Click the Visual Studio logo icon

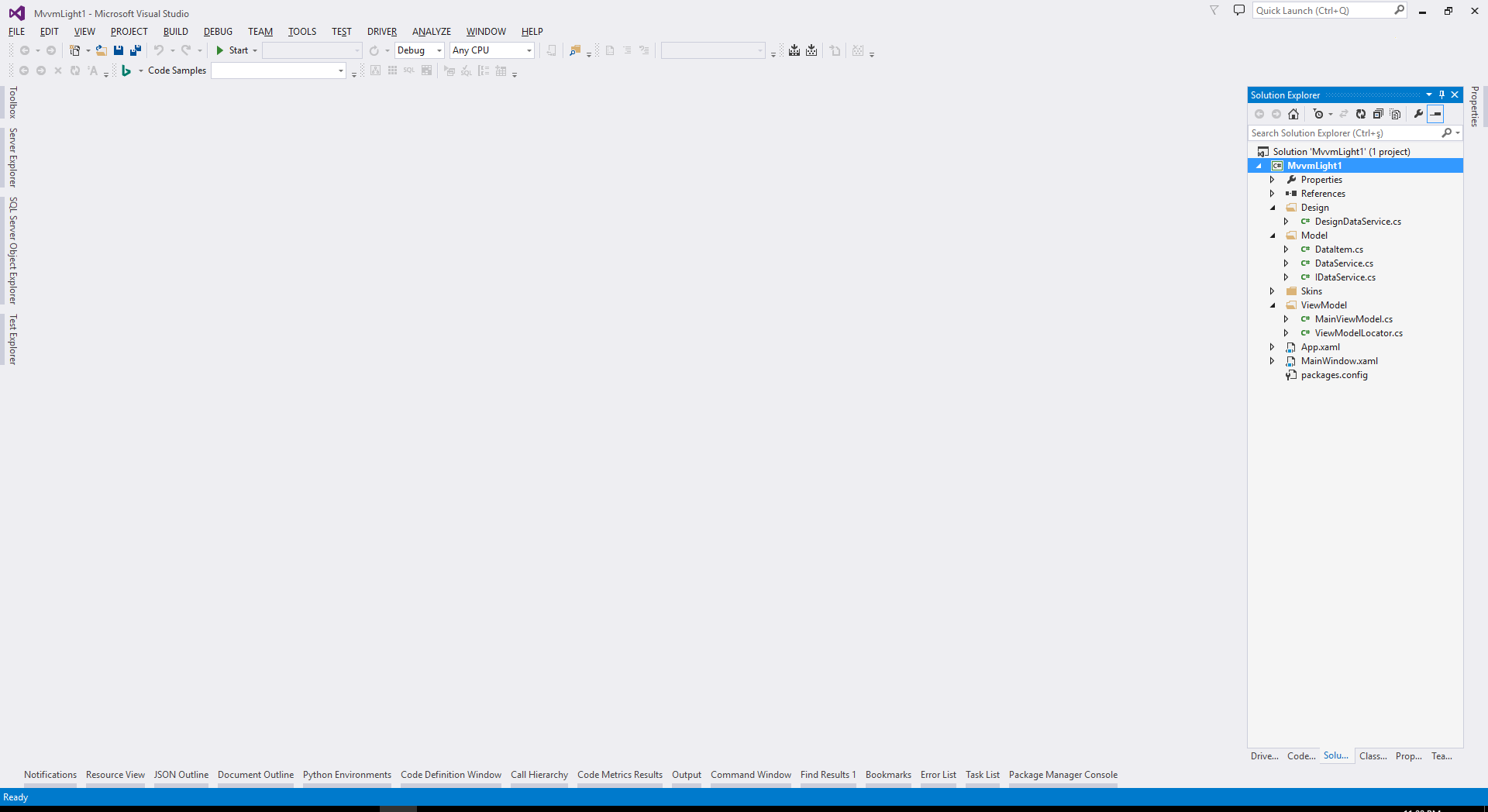point(16,13)
